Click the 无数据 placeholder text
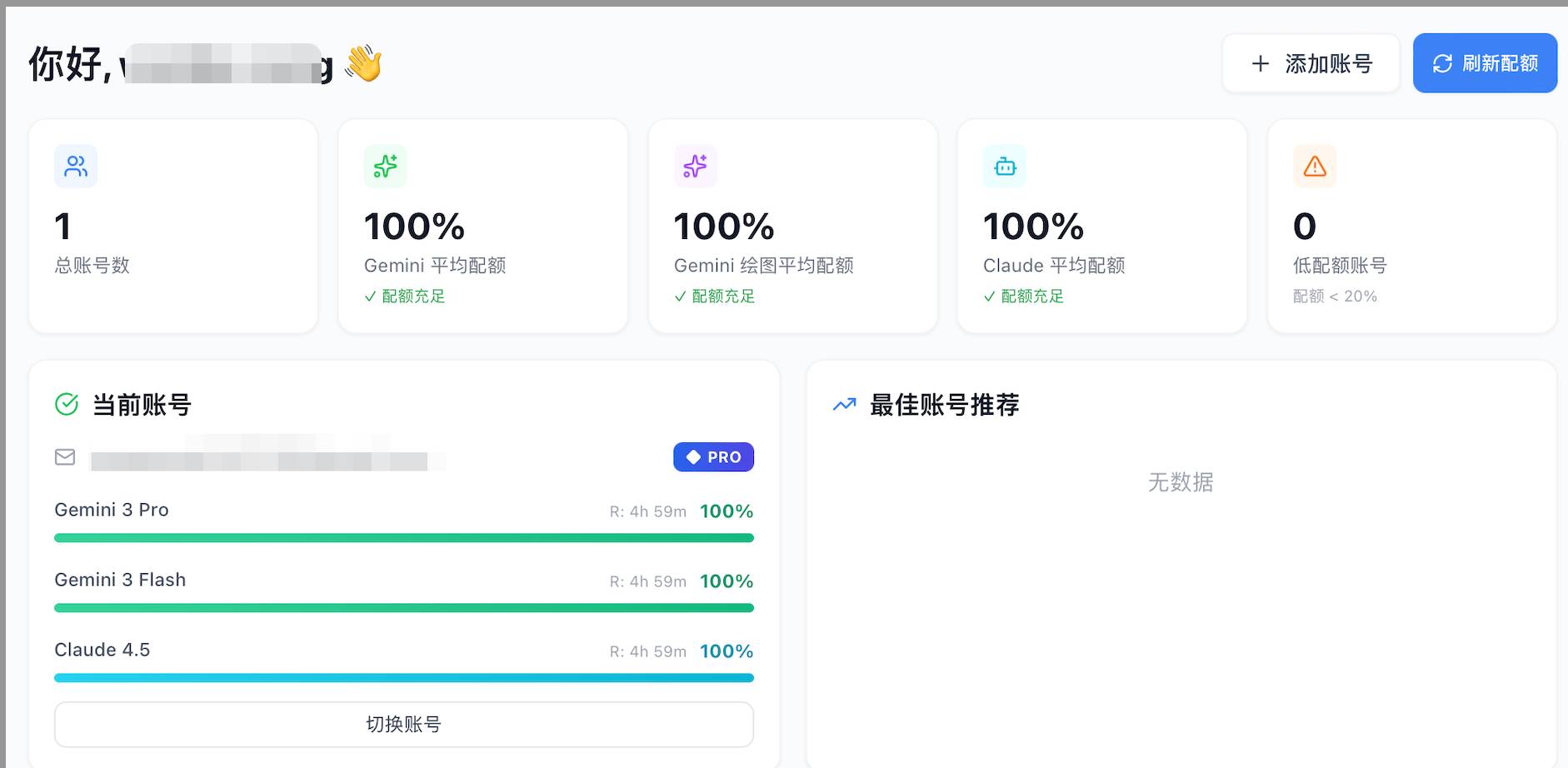Screen dimensions: 1568x768 tap(1181, 482)
